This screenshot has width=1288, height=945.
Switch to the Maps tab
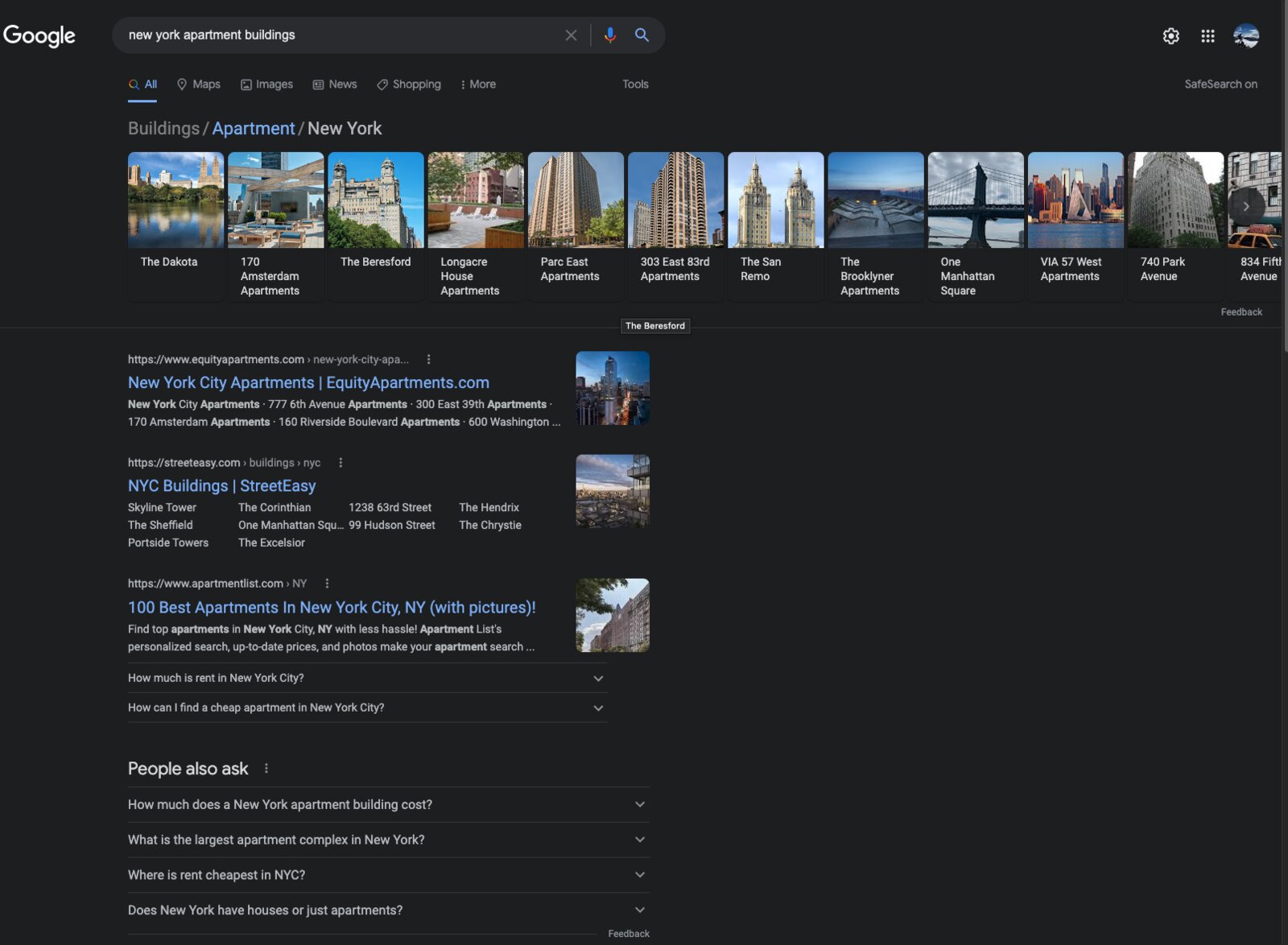pos(199,85)
